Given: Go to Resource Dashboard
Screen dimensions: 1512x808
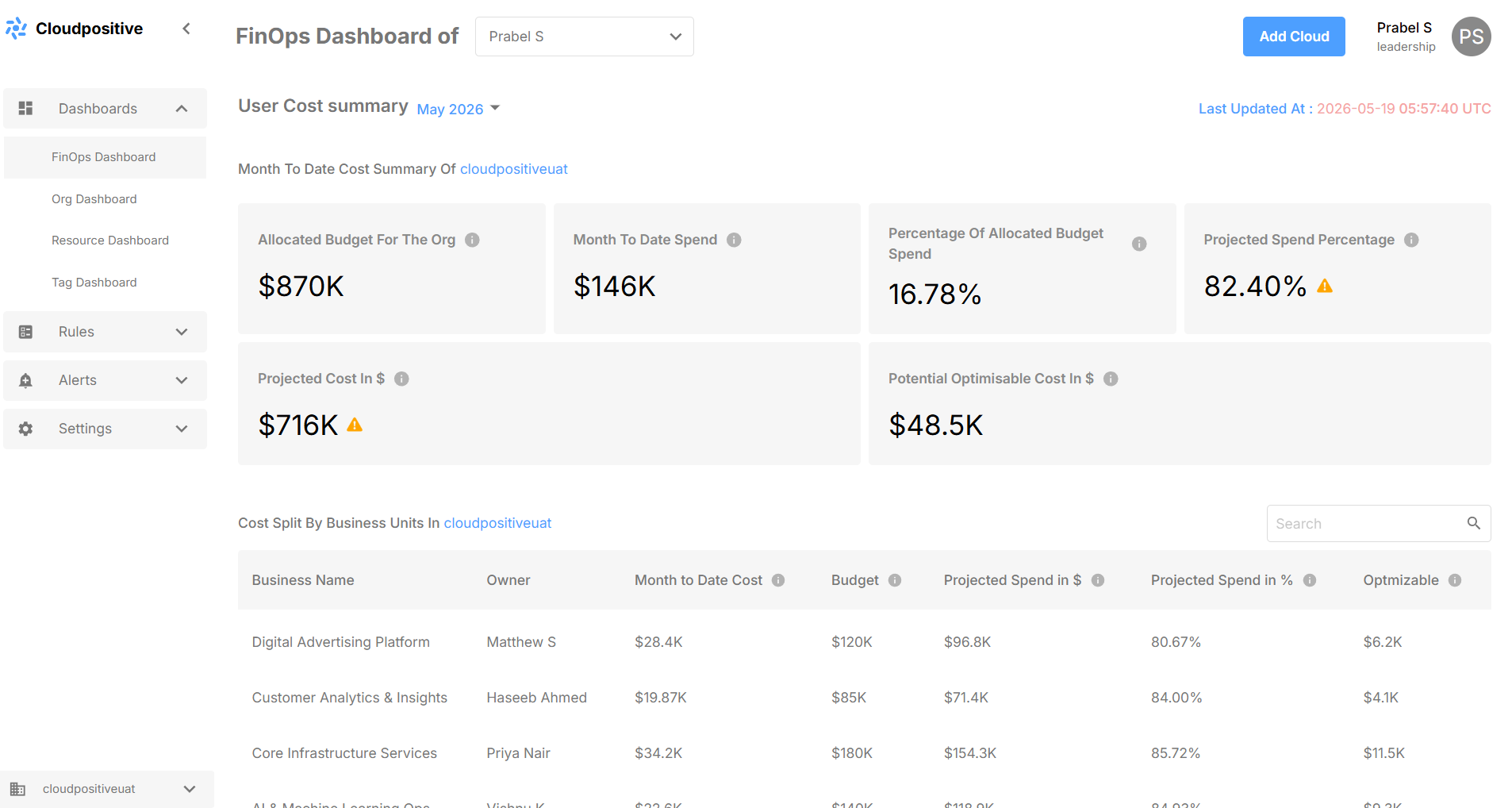Looking at the screenshot, I should tap(110, 240).
